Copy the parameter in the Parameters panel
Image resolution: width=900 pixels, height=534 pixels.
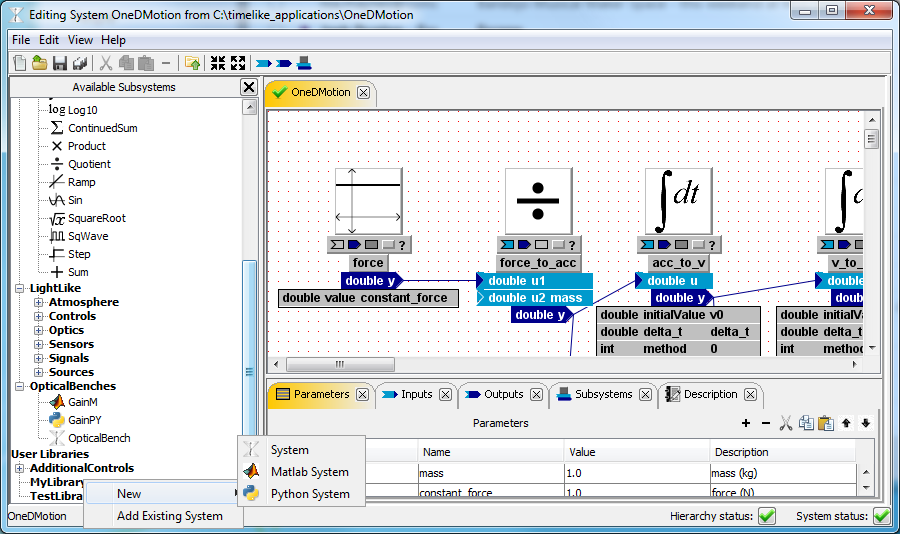pyautogui.click(x=806, y=423)
